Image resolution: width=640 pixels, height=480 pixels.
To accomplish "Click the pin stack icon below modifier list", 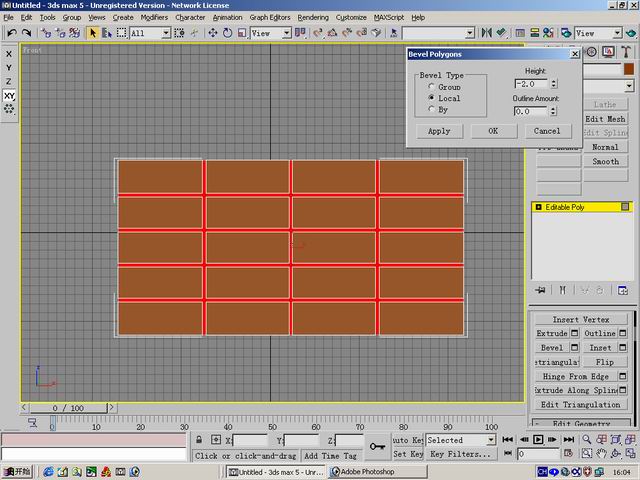I will (541, 290).
